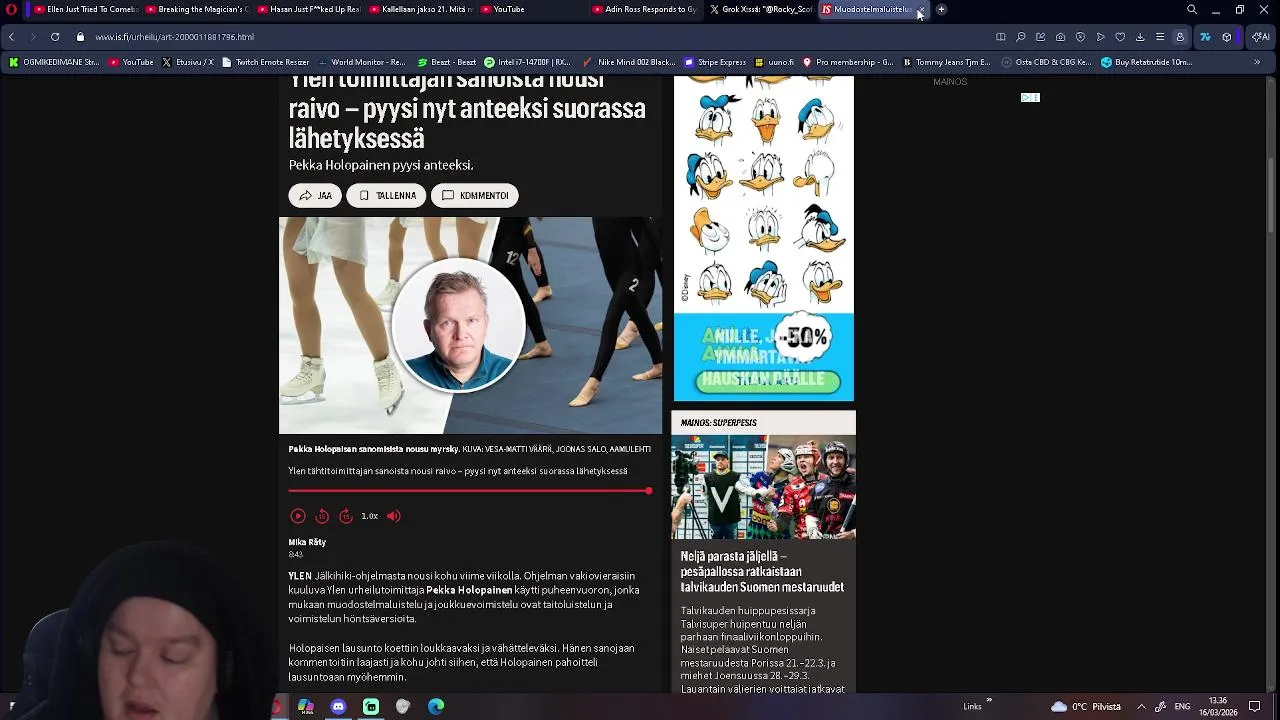Switch to the Adin Ross Responds tab
The height and width of the screenshot is (720, 1280).
pos(645,9)
